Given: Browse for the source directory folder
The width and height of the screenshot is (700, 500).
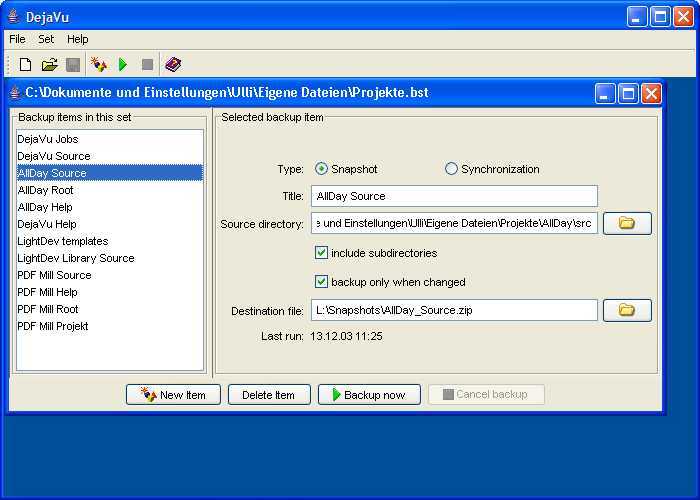Looking at the screenshot, I should point(627,223).
